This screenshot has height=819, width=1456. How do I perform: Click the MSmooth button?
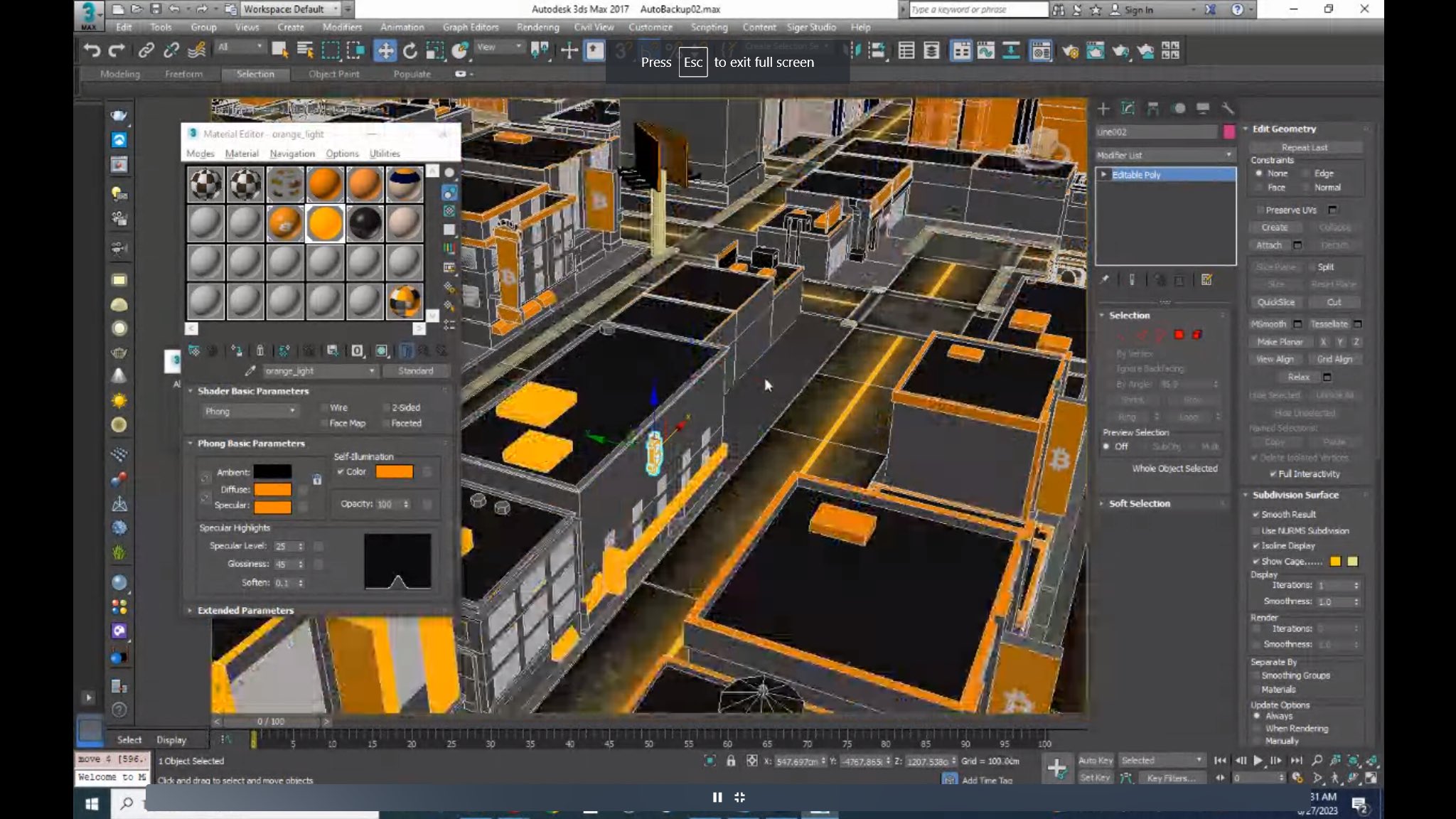[x=1269, y=324]
